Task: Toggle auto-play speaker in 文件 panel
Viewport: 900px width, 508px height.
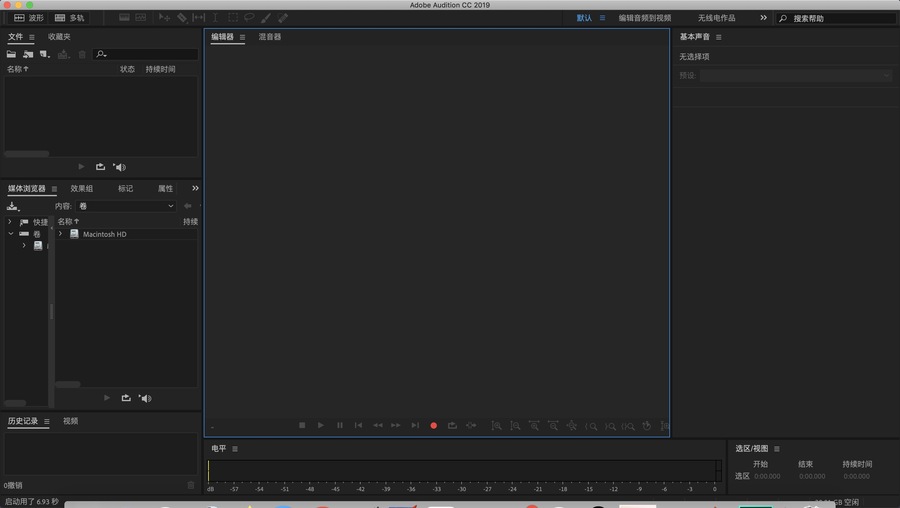Action: 119,167
